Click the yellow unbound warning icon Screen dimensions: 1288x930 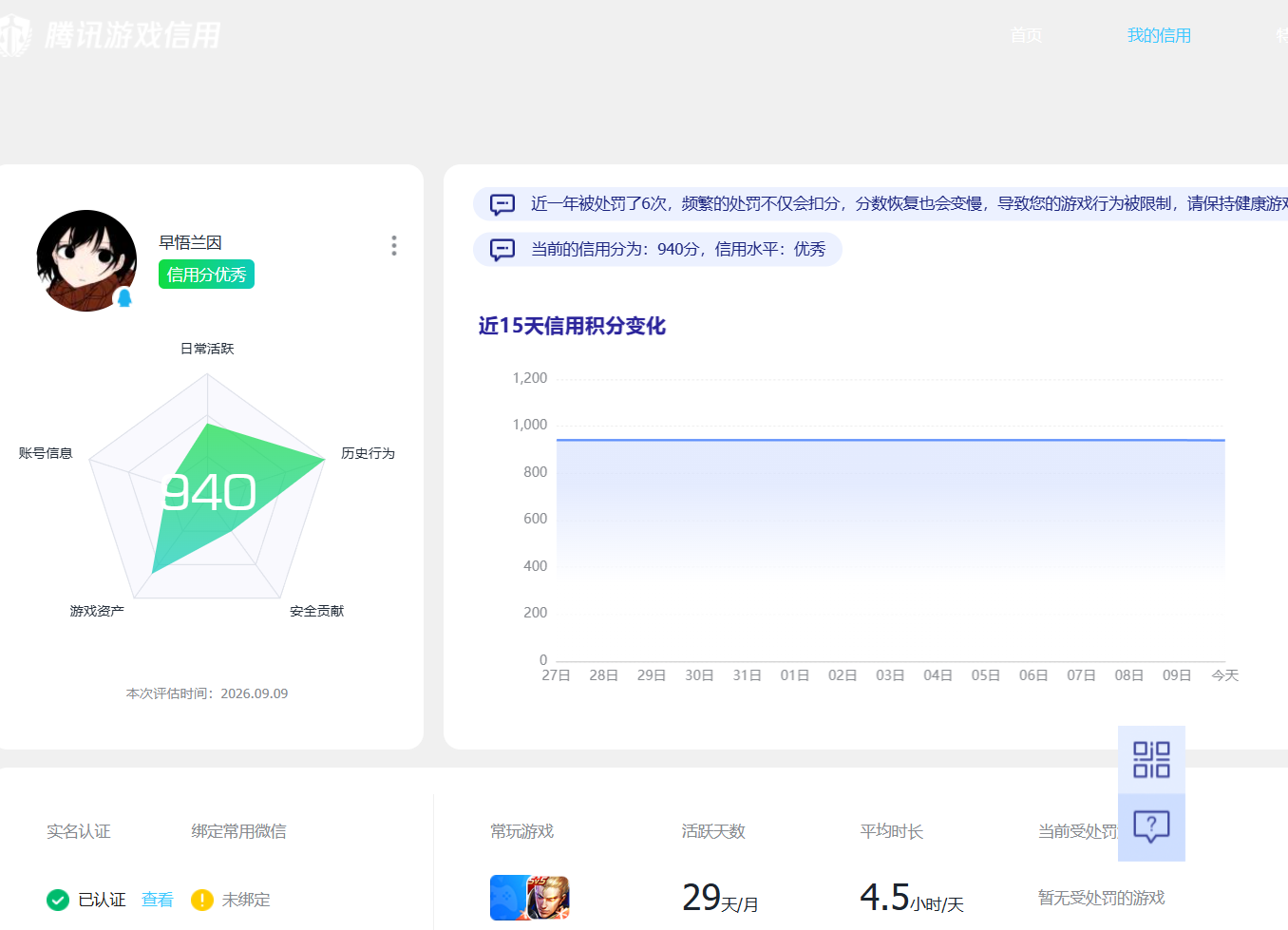pos(202,900)
